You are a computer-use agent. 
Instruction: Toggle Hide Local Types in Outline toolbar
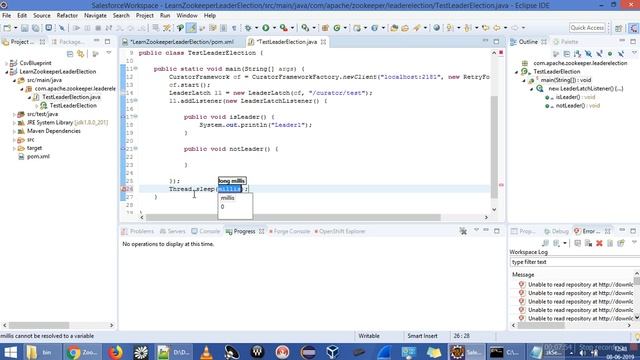pos(621,54)
